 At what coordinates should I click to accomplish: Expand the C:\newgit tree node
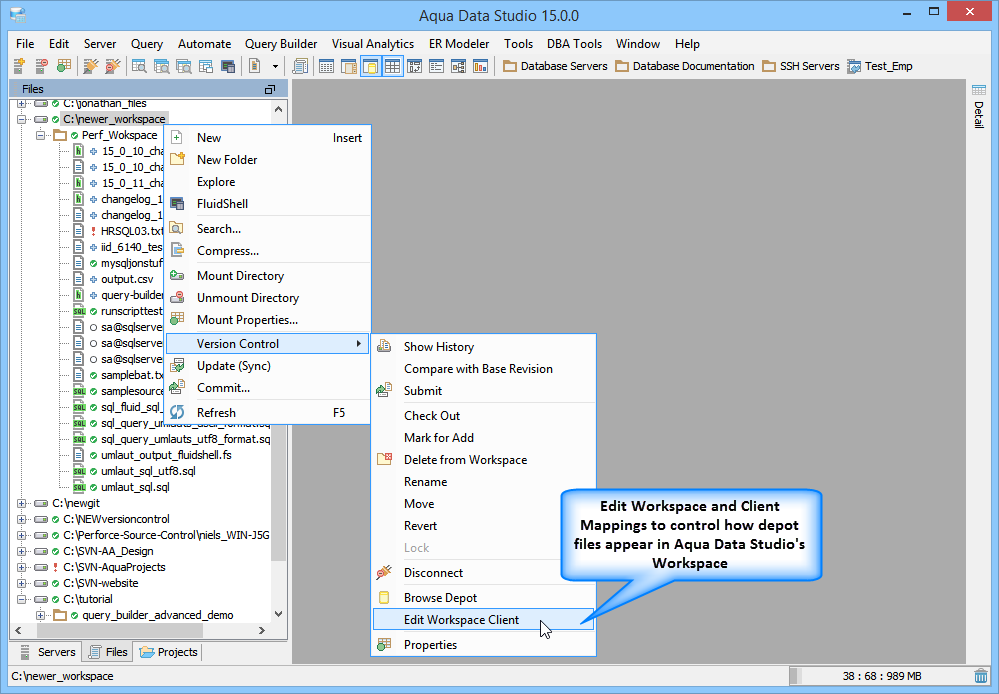coord(22,503)
